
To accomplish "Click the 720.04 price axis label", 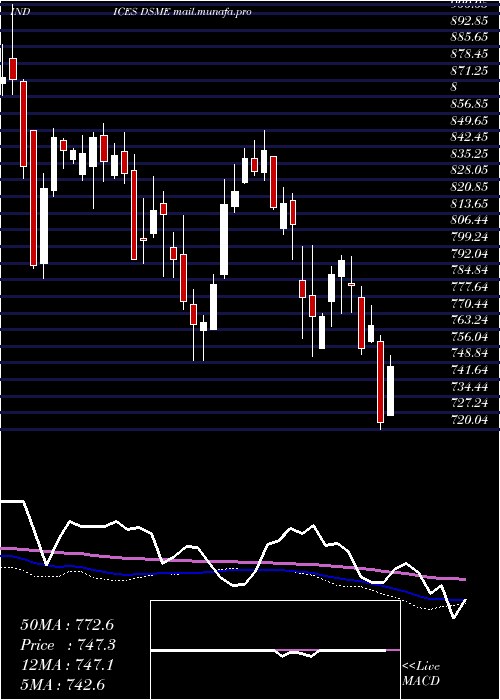I will point(469,420).
